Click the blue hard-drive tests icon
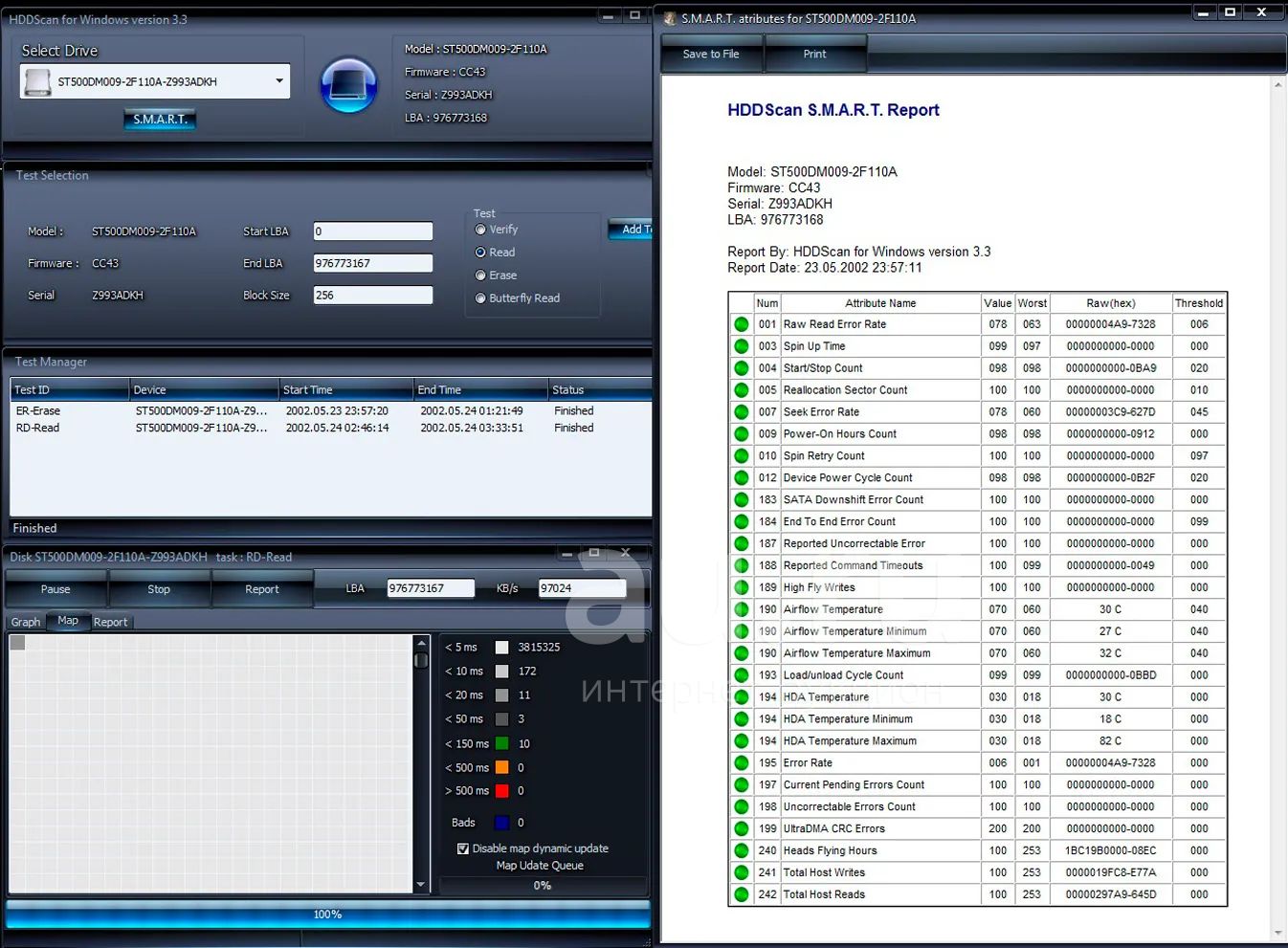Screen dimensions: 1288x948 tap(348, 84)
